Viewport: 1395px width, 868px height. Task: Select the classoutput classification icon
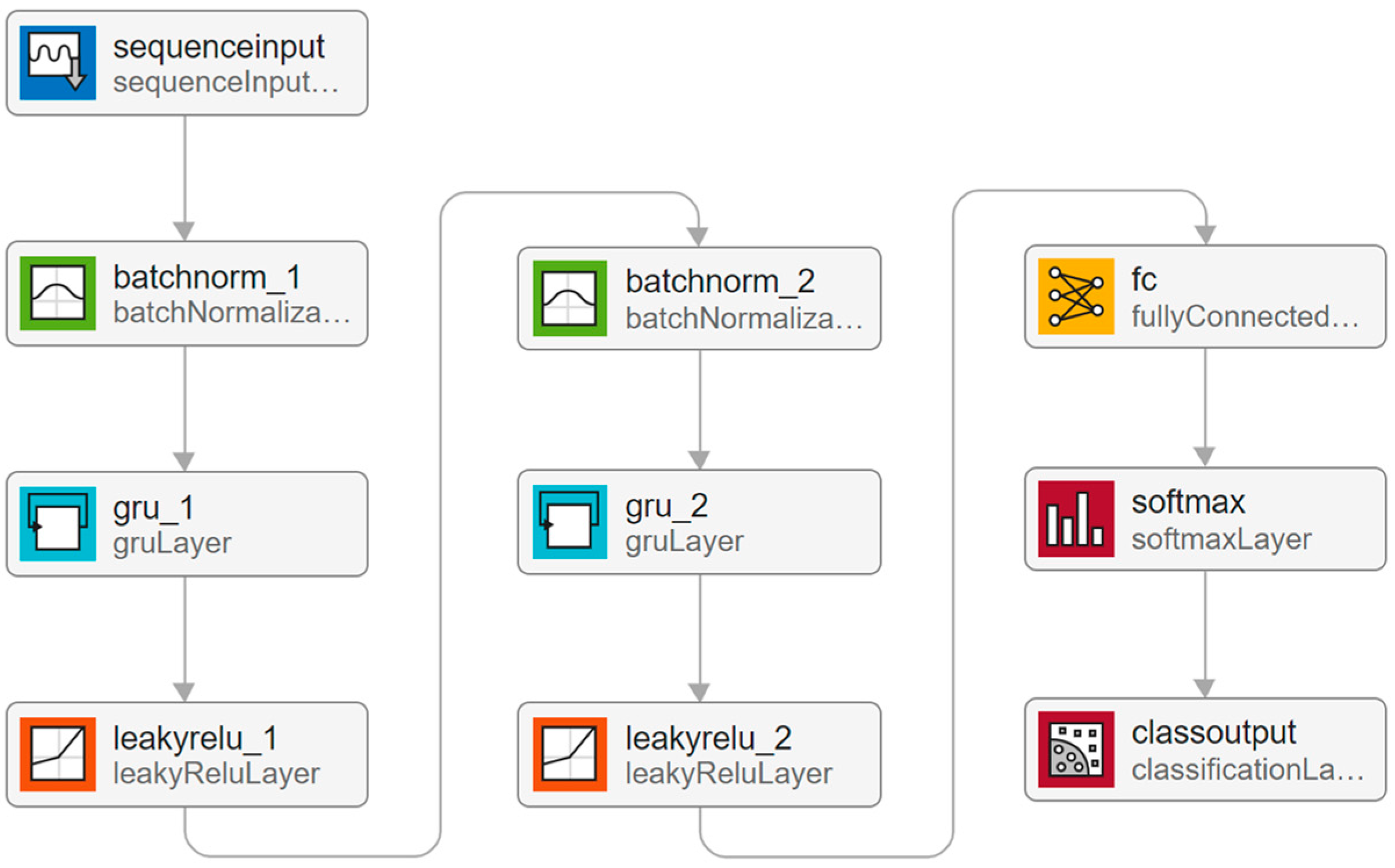pyautogui.click(x=1076, y=750)
